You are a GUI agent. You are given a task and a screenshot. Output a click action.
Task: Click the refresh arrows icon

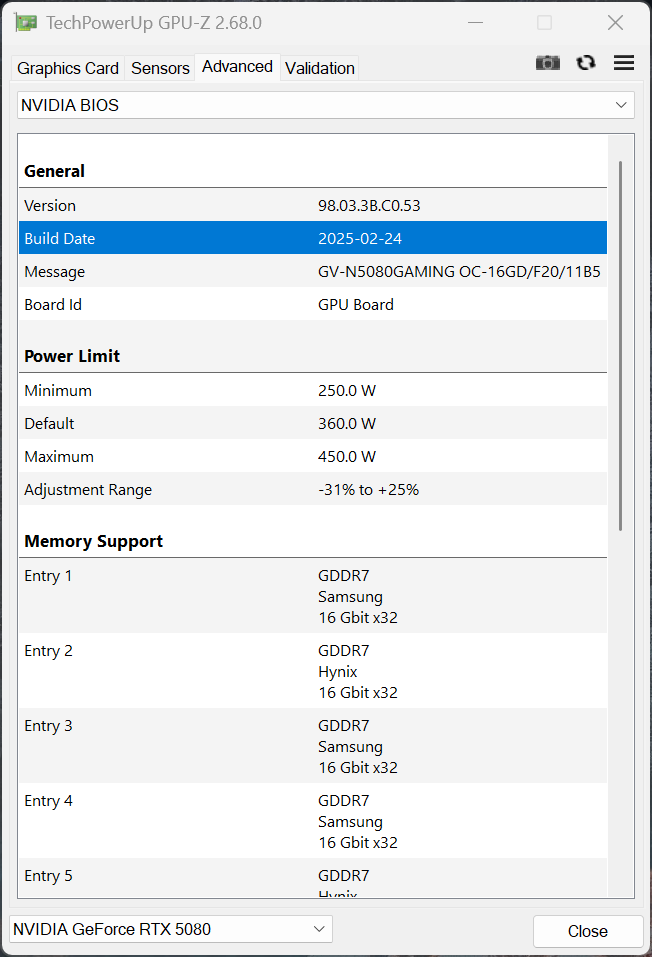[586, 63]
